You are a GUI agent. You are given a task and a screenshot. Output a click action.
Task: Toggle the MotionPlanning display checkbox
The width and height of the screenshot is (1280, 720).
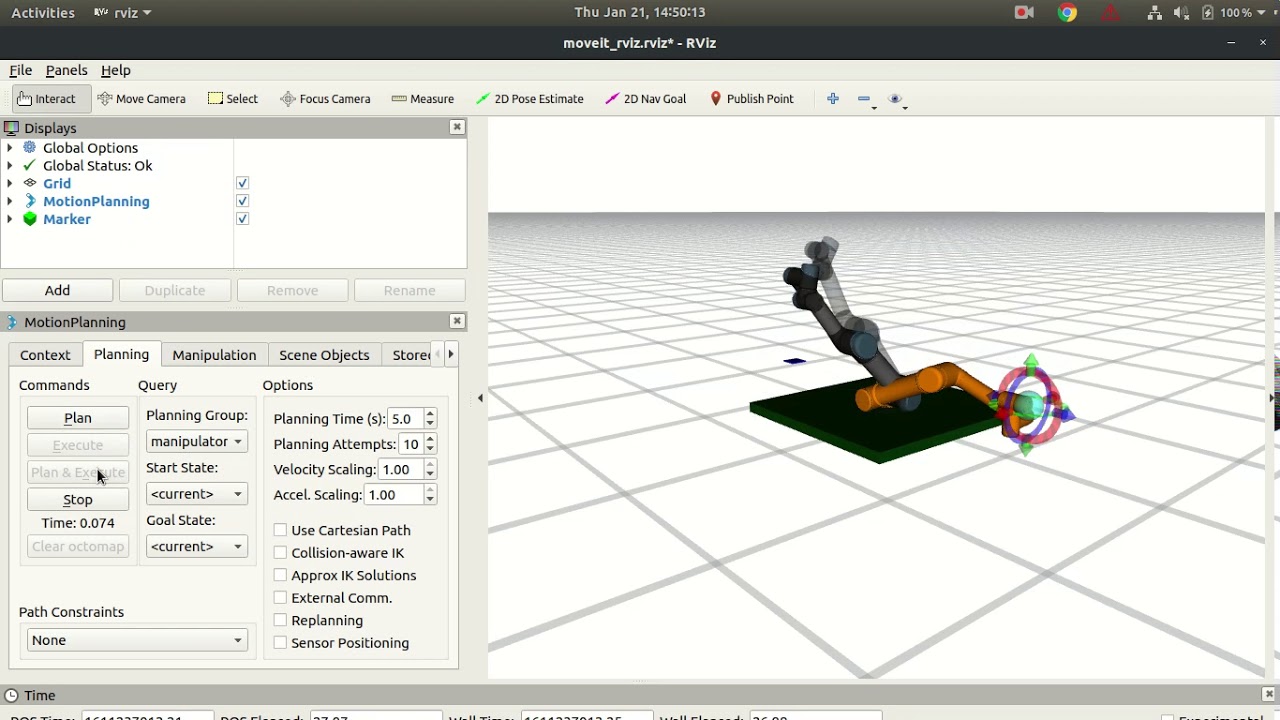click(242, 201)
